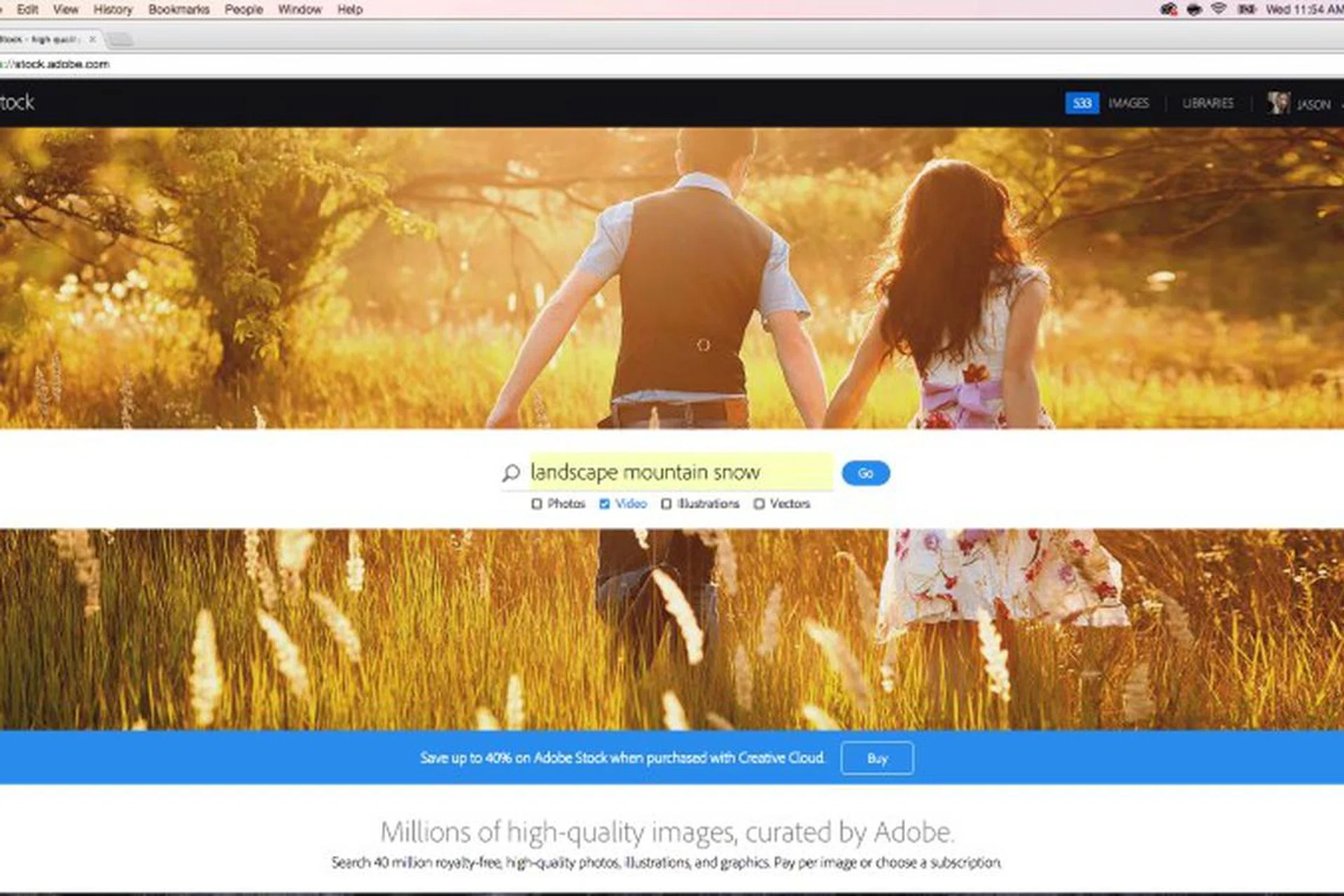Screen dimensions: 1344x896
Task: Click the Buy button in banner
Action: (x=876, y=758)
